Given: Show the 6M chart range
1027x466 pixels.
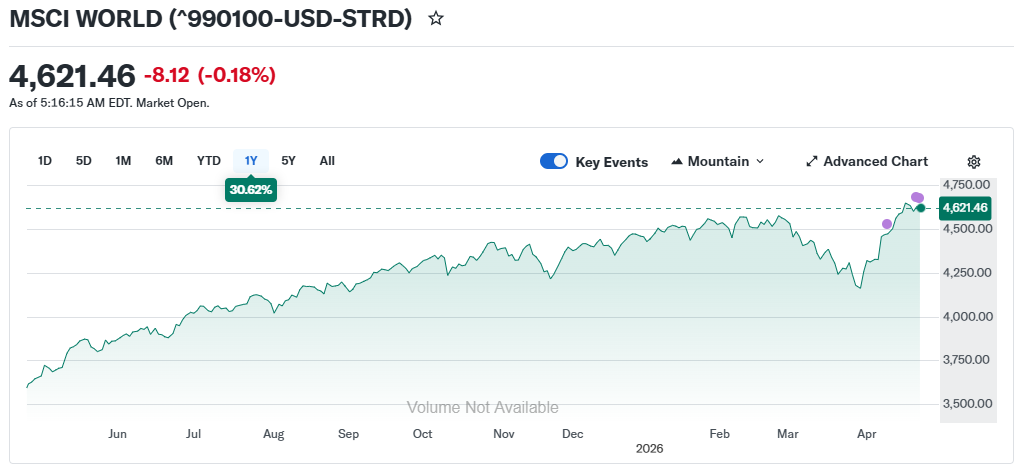Looking at the screenshot, I should point(164,161).
